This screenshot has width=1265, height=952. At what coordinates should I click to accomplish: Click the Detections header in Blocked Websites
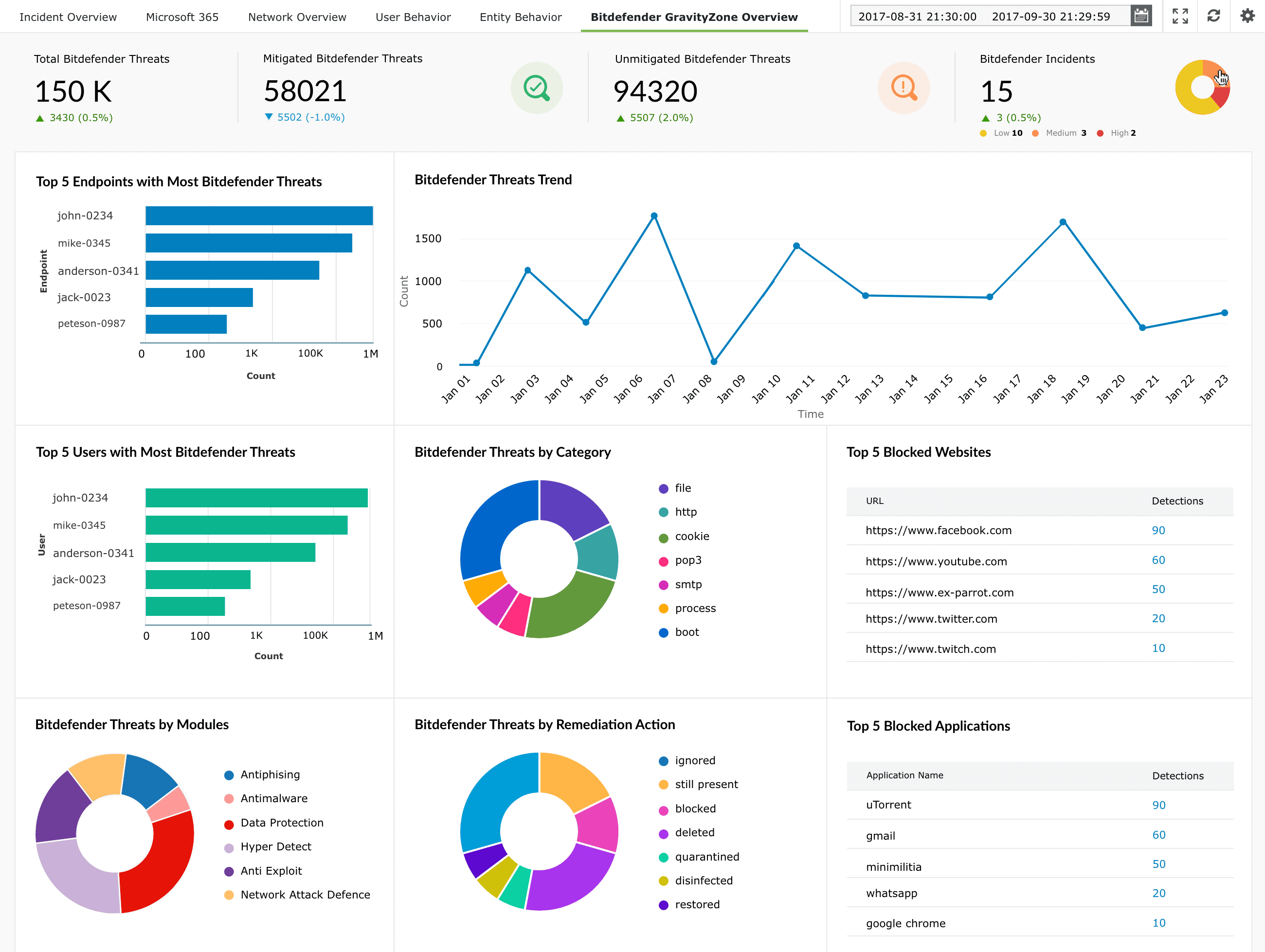[1177, 502]
